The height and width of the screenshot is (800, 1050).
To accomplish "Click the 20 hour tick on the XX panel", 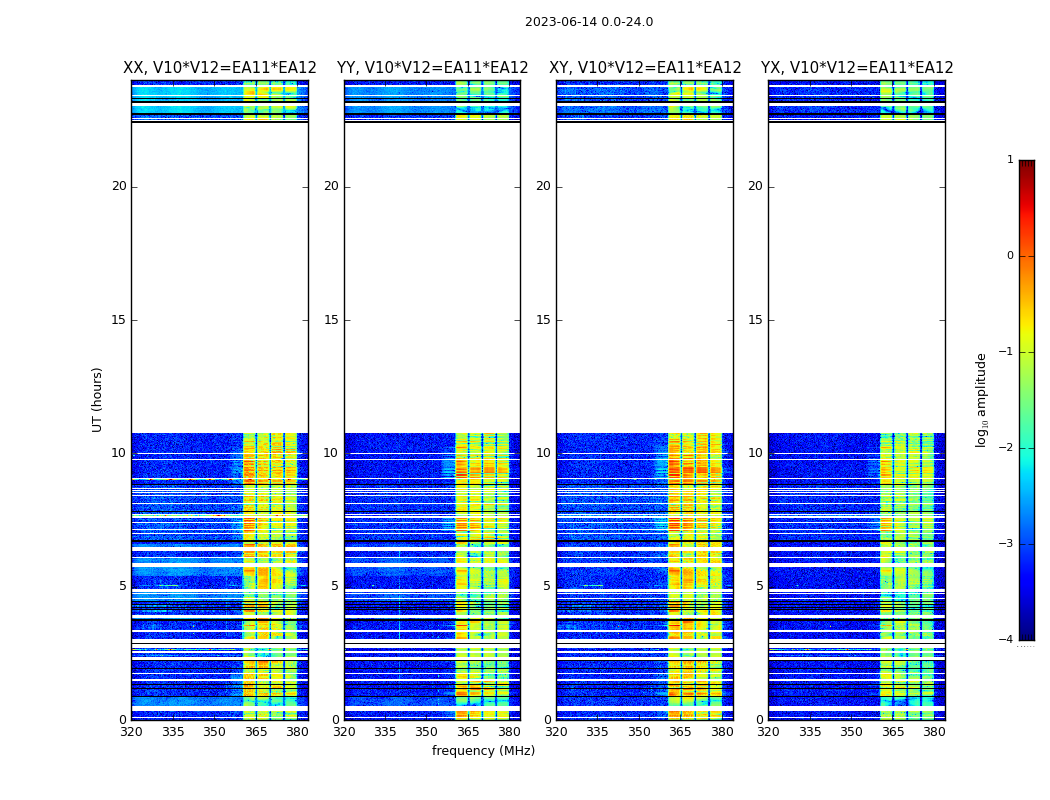I will click(x=119, y=186).
